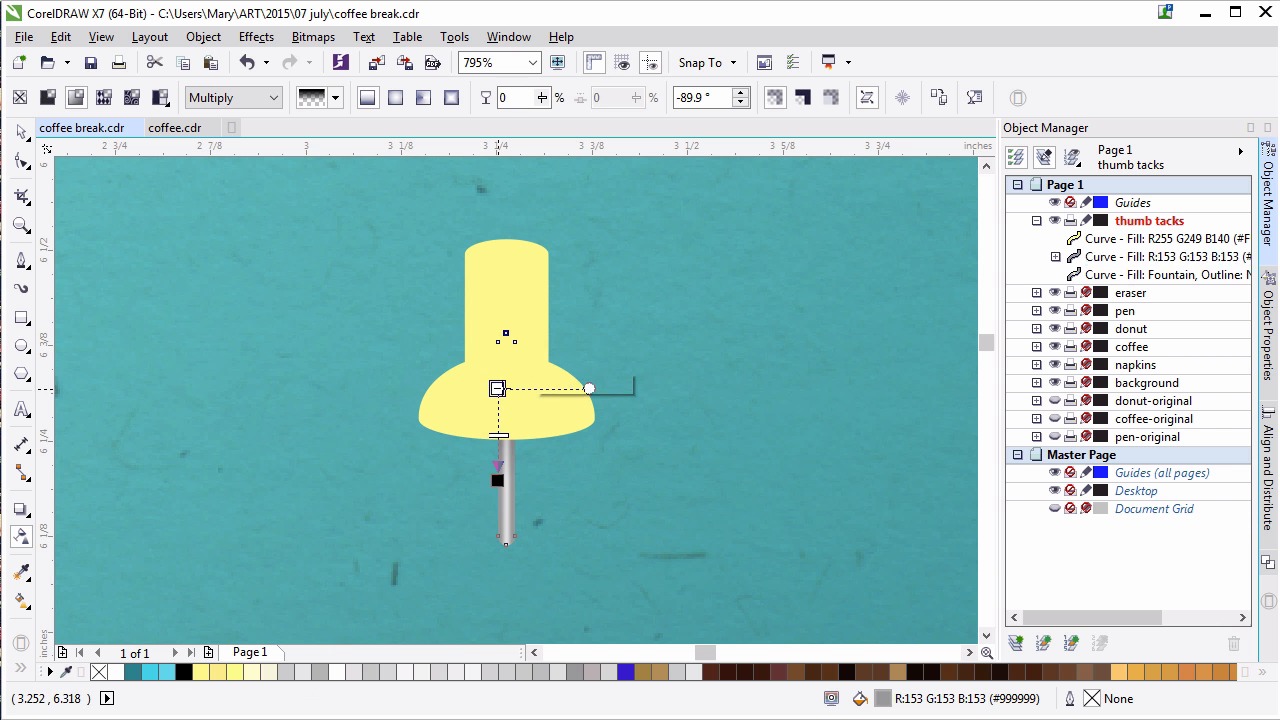Click the Export to PDF icon
The width and height of the screenshot is (1280, 720).
point(432,63)
